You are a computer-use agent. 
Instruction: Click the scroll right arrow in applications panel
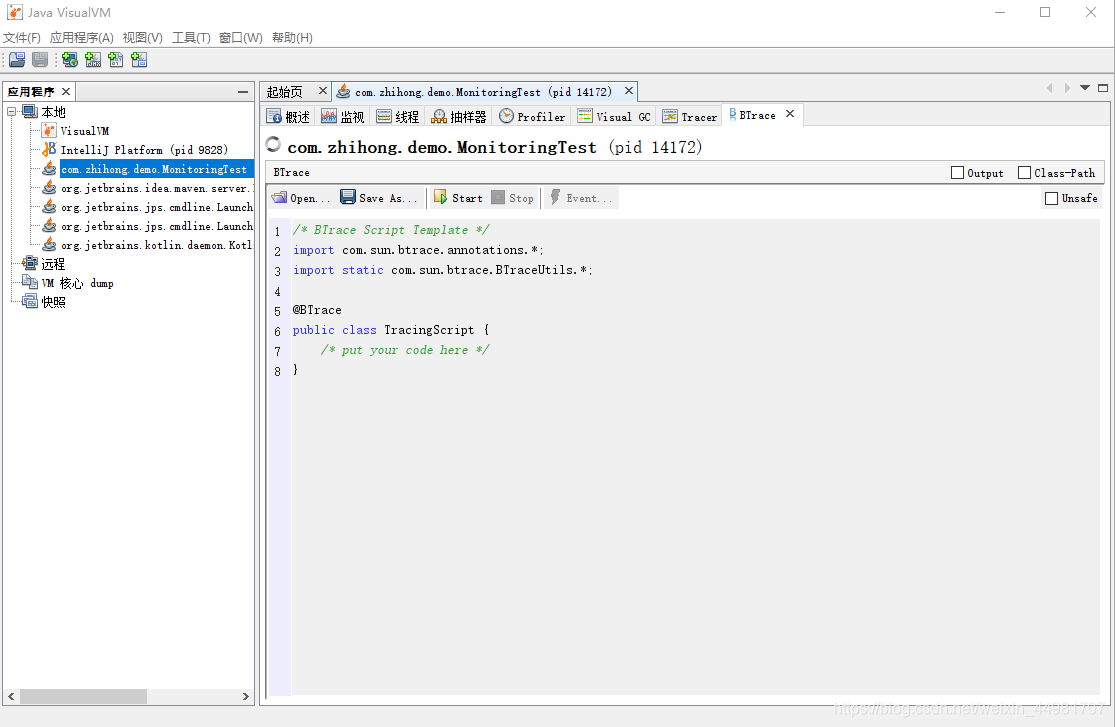[x=245, y=696]
